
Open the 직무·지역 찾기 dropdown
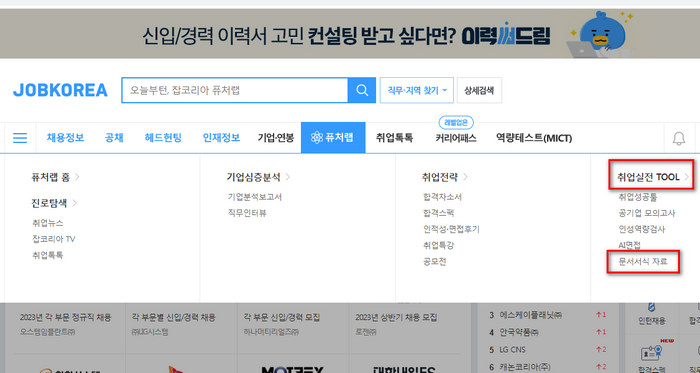pos(417,91)
